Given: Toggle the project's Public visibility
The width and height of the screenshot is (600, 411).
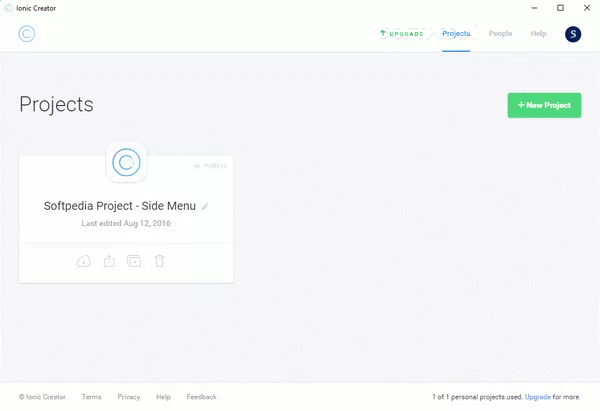Looking at the screenshot, I should click(211, 165).
